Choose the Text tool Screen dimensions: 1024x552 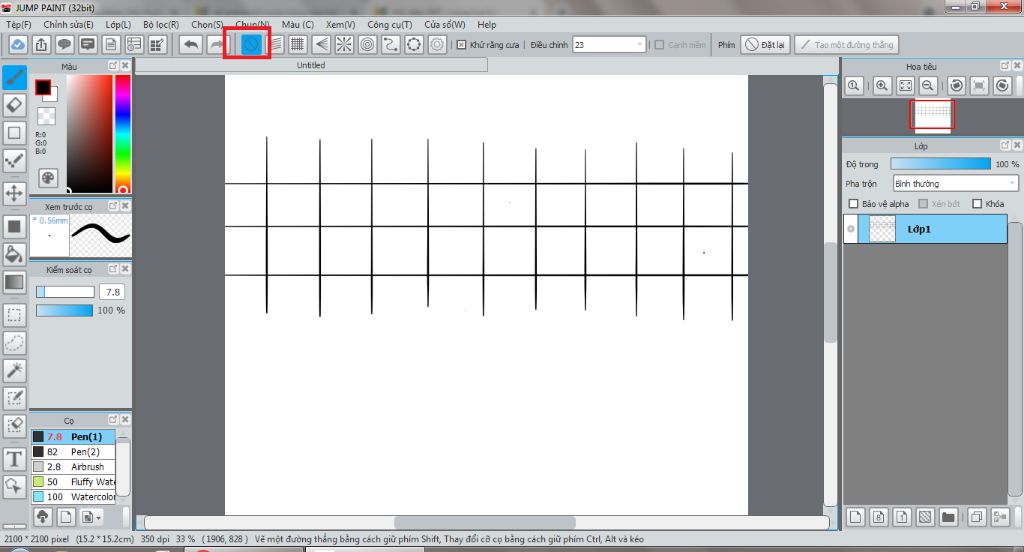(14, 459)
